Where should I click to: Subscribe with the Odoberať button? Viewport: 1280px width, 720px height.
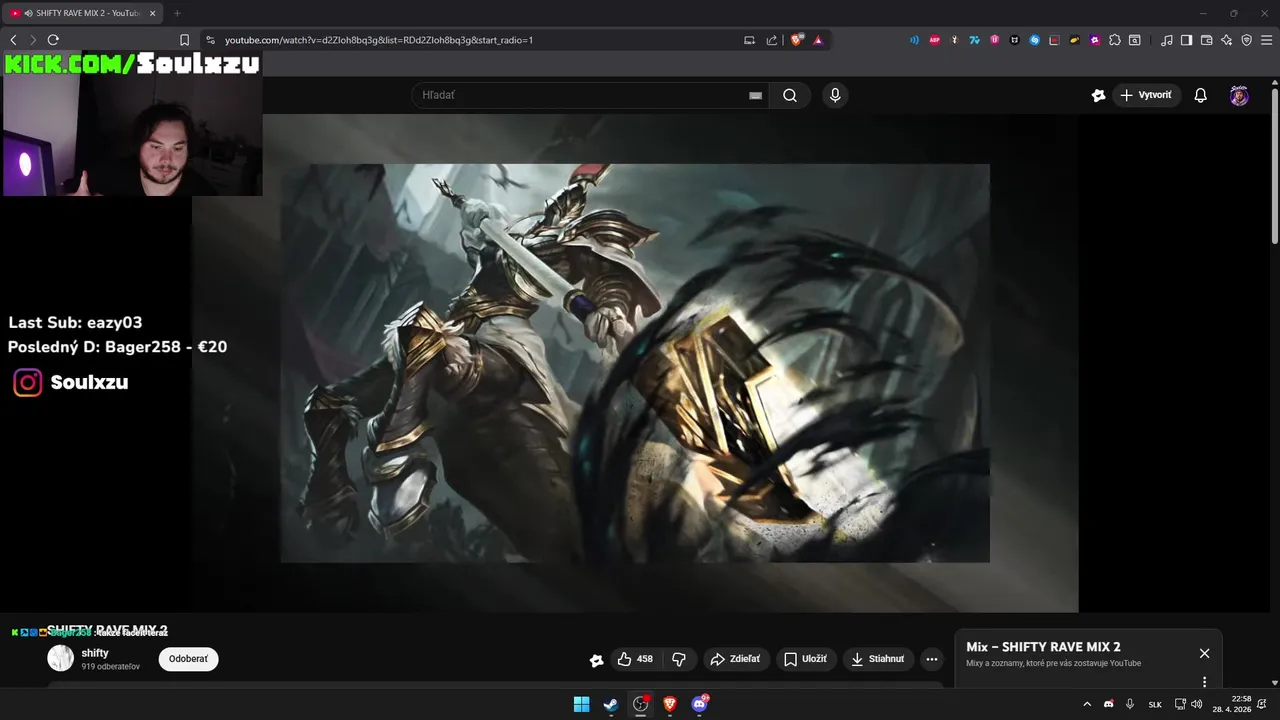pos(188,659)
